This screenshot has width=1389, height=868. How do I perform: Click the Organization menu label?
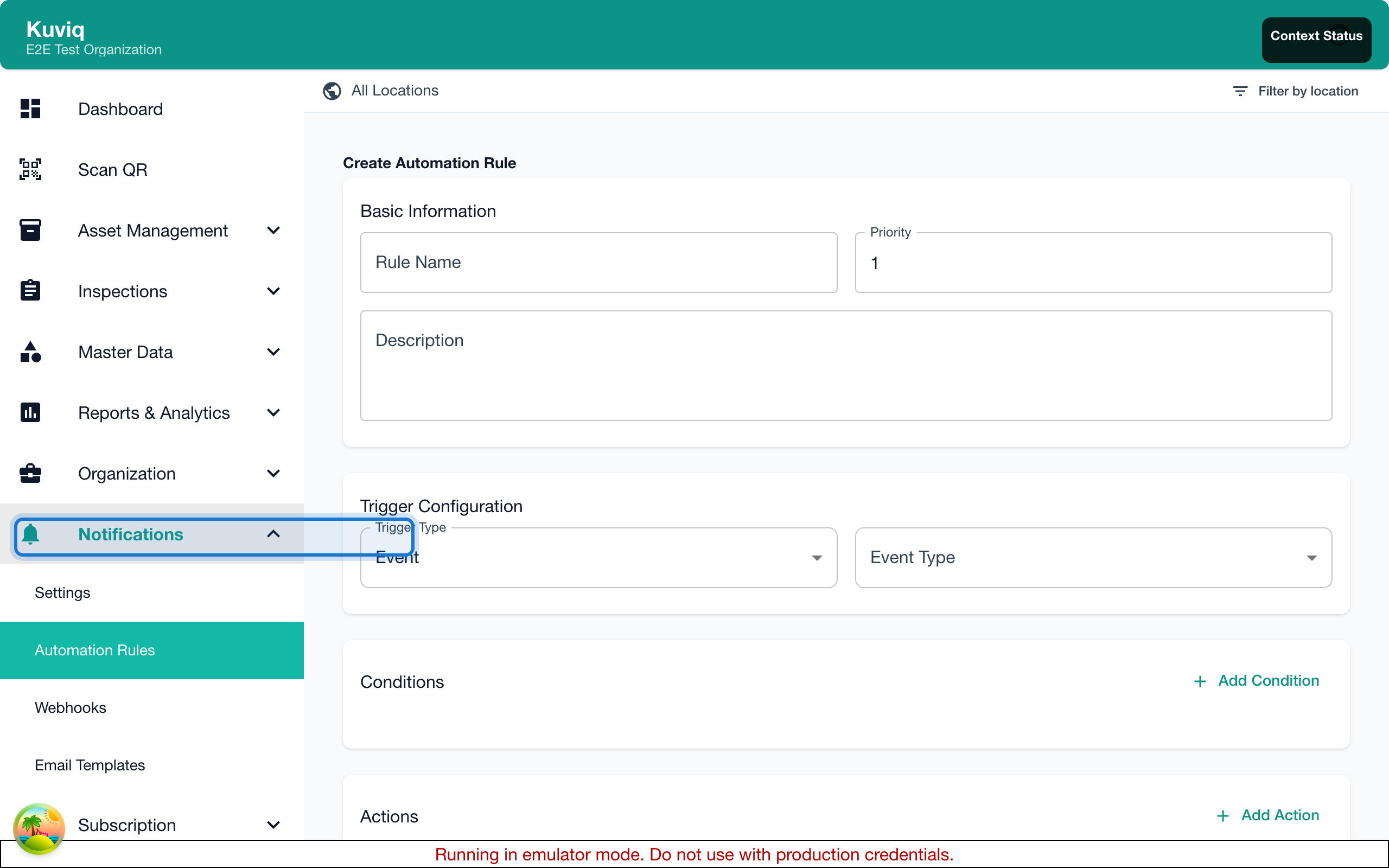pyautogui.click(x=127, y=474)
